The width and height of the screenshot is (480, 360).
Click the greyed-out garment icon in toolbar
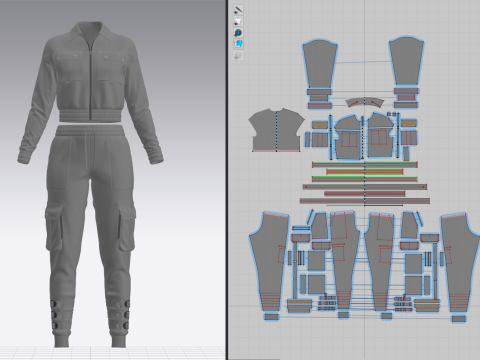tap(238, 55)
